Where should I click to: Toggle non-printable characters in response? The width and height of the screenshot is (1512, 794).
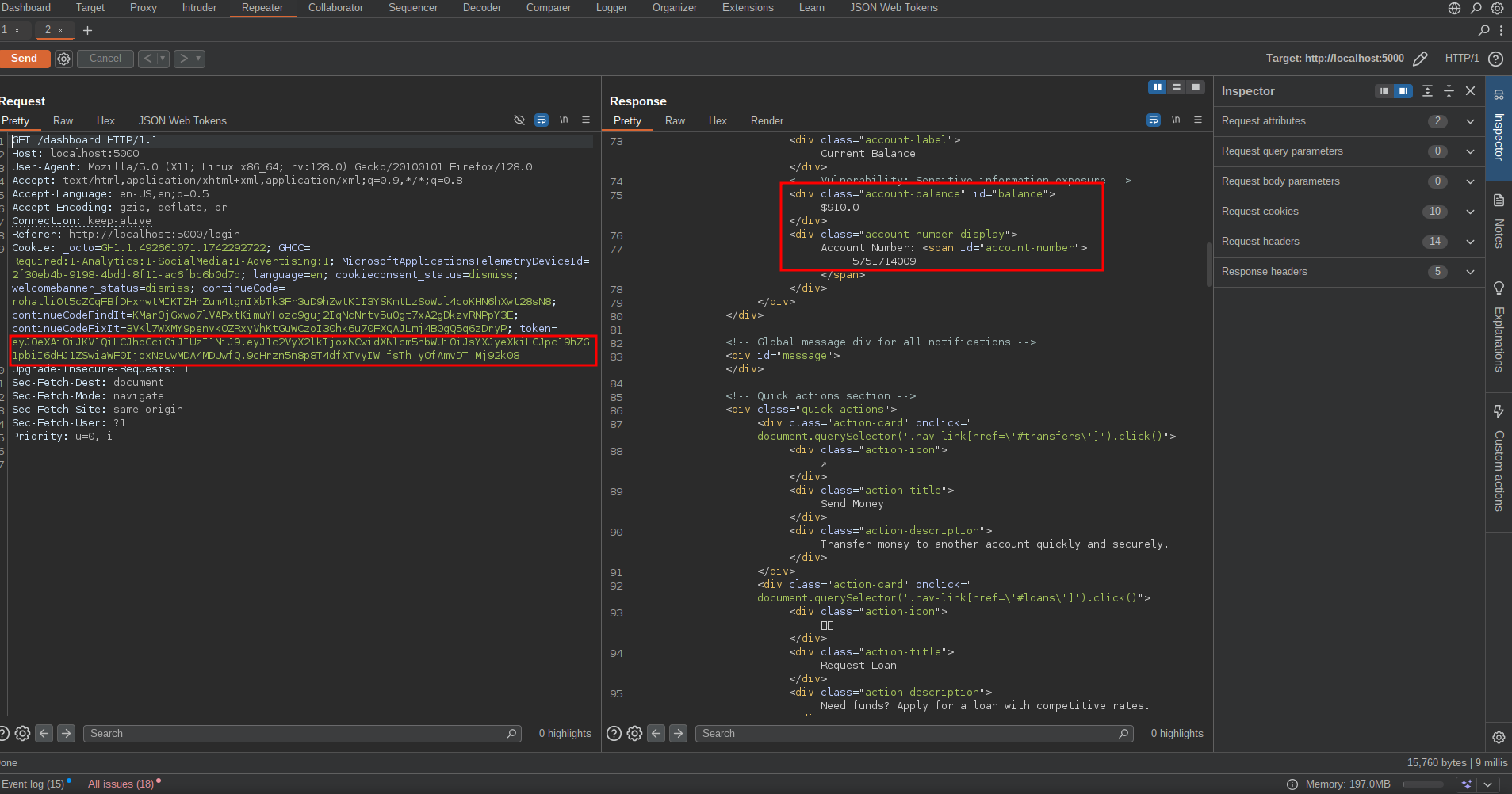coord(1176,120)
